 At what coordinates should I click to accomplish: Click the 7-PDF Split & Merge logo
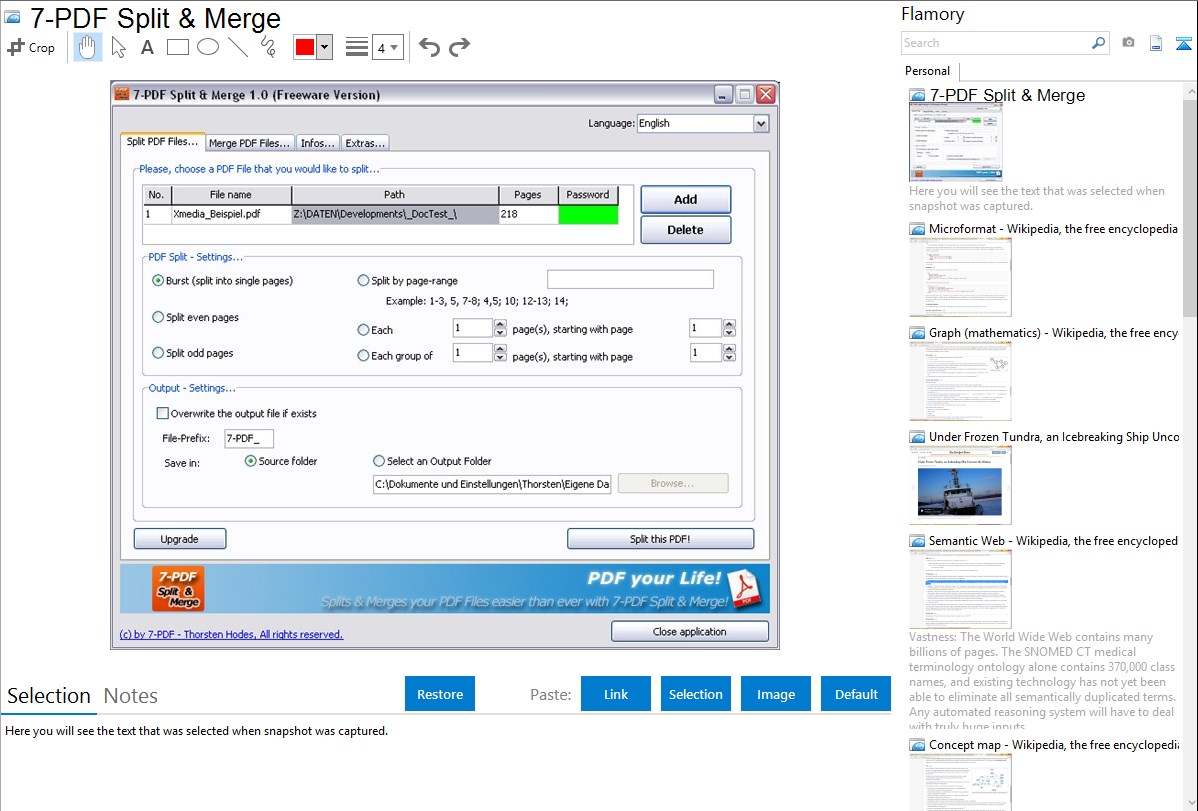178,589
